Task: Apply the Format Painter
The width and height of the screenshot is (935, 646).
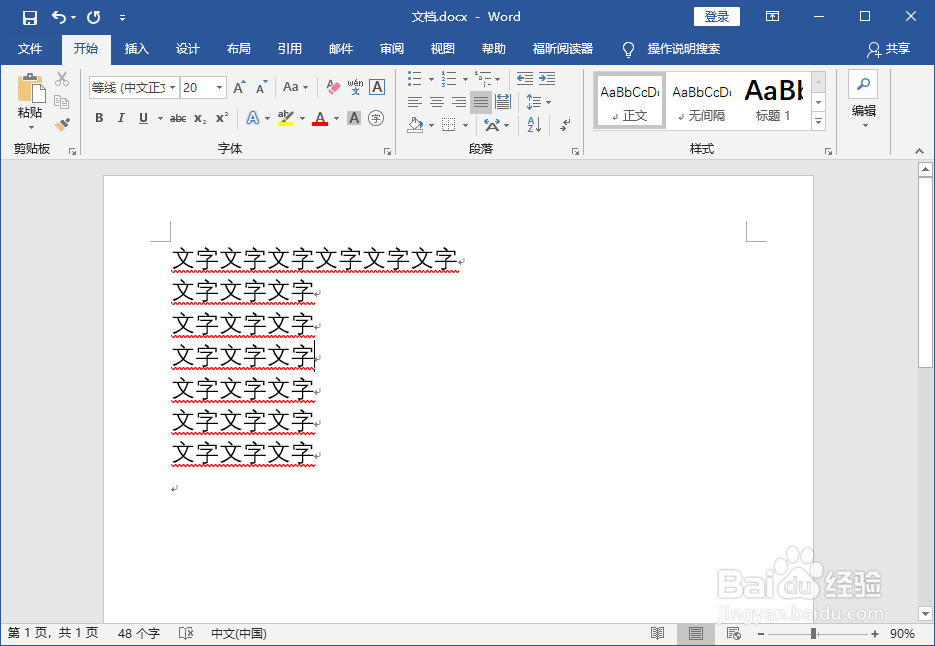Action: [x=60, y=124]
